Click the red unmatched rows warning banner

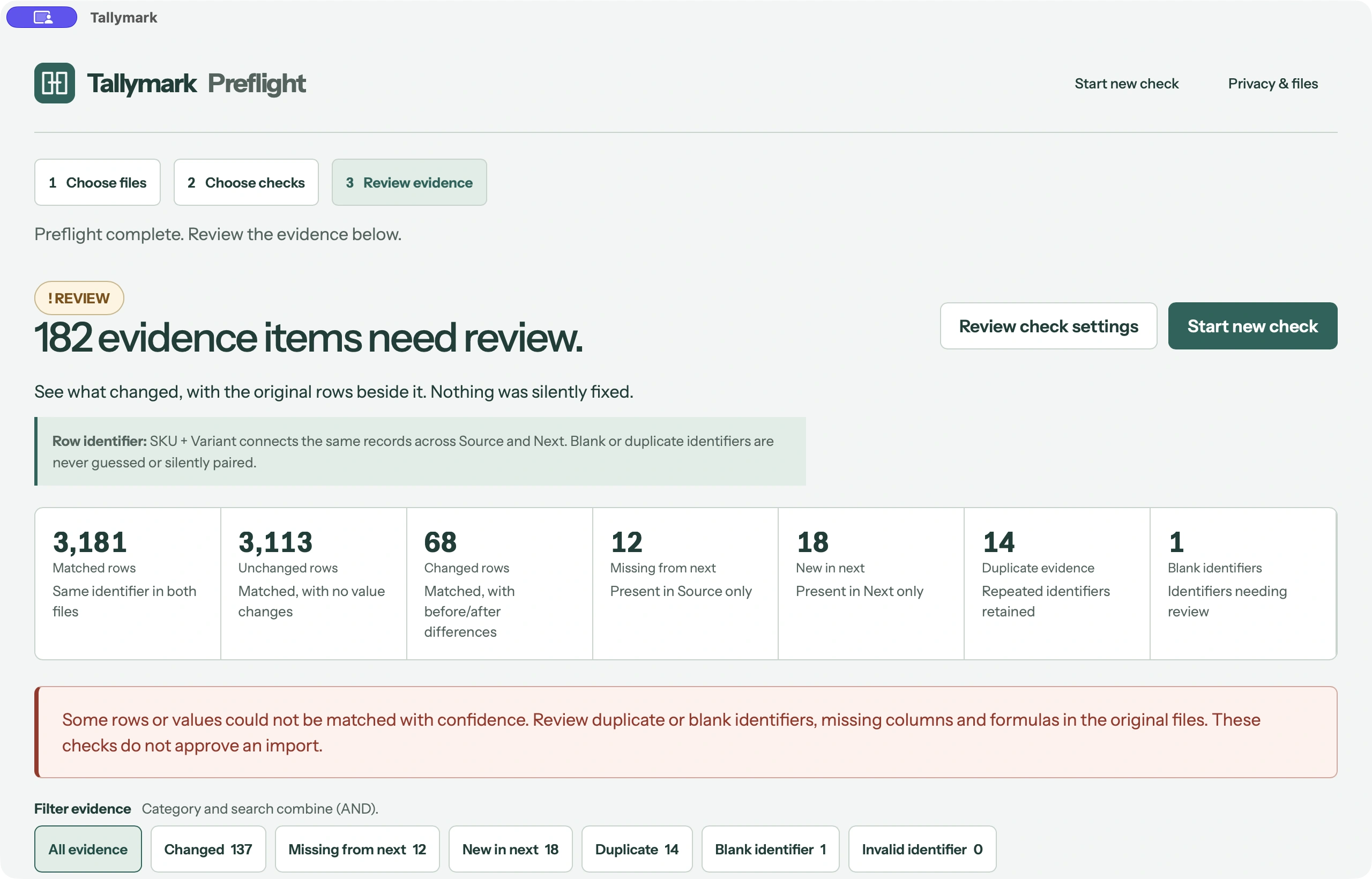(685, 732)
